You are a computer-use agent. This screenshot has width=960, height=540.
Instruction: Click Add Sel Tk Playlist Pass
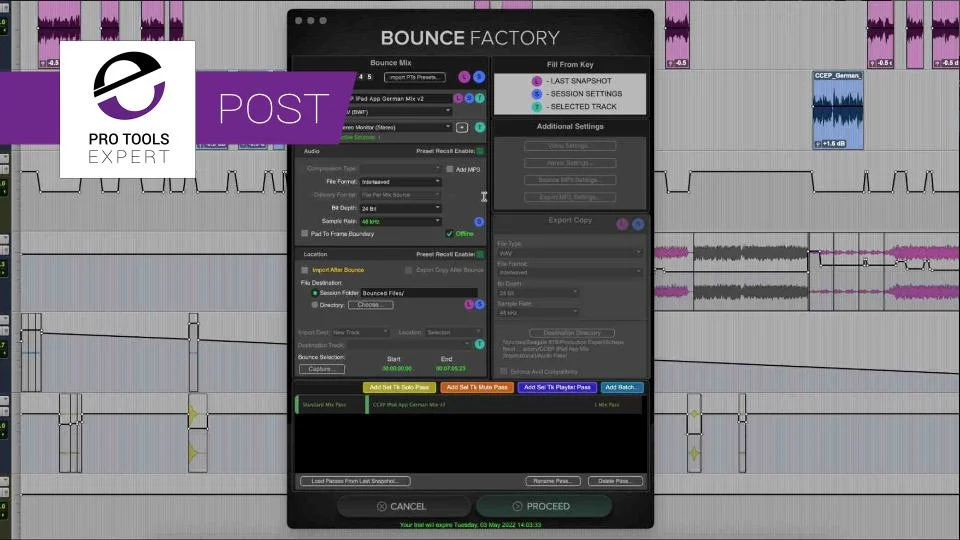click(557, 388)
